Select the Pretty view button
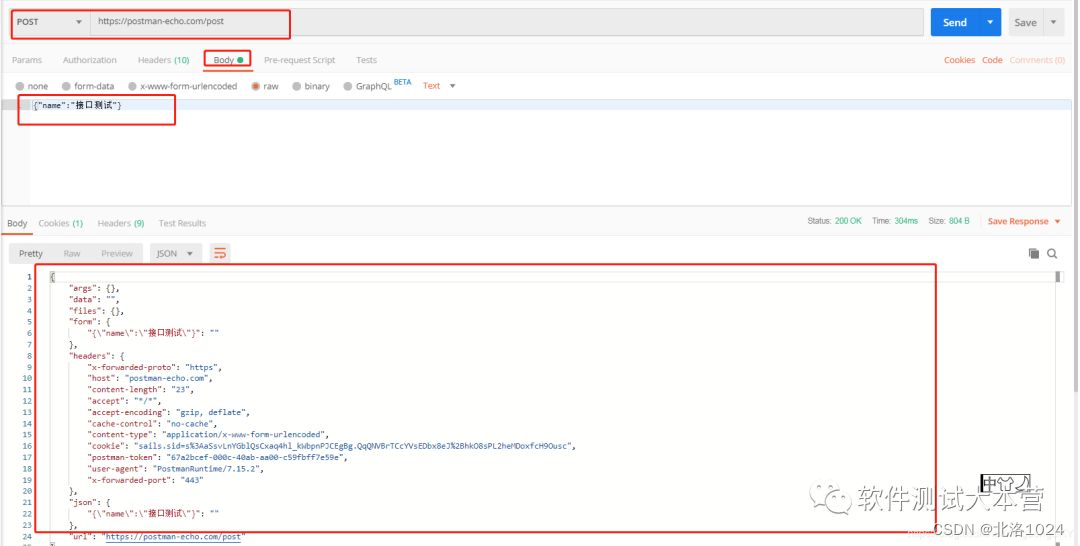The height and width of the screenshot is (546, 1080). 31,253
